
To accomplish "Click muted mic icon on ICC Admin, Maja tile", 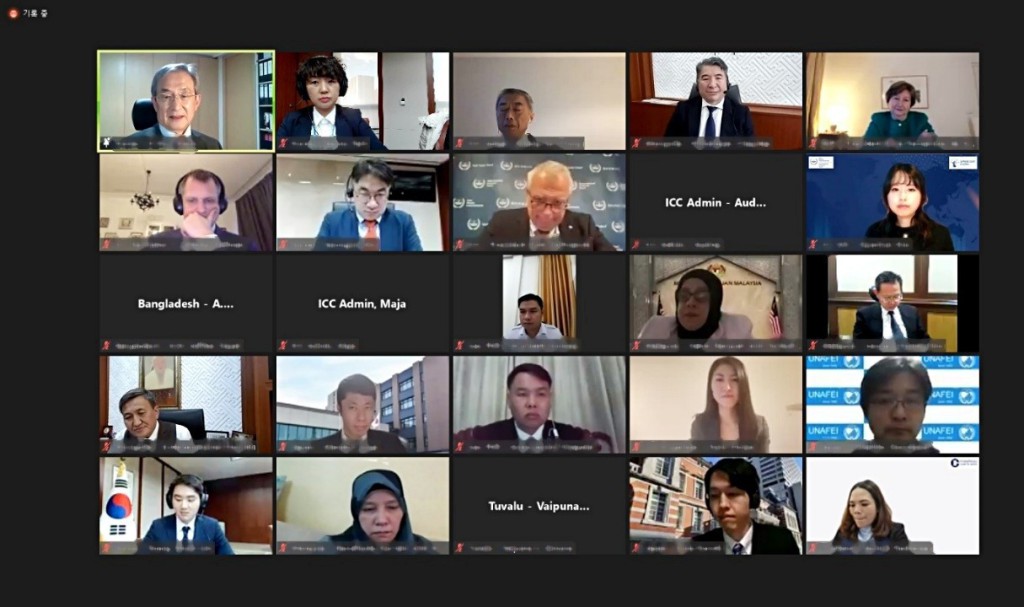I will click(283, 345).
